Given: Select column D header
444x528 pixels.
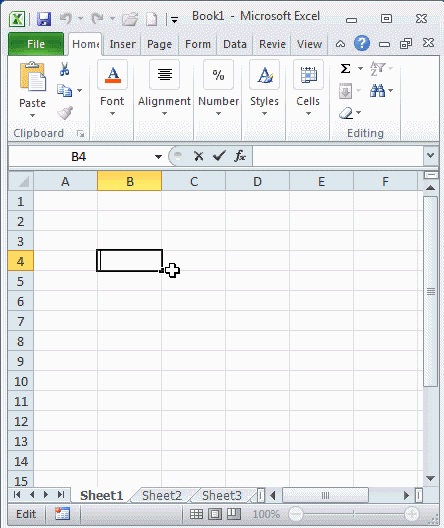Looking at the screenshot, I should coord(258,182).
